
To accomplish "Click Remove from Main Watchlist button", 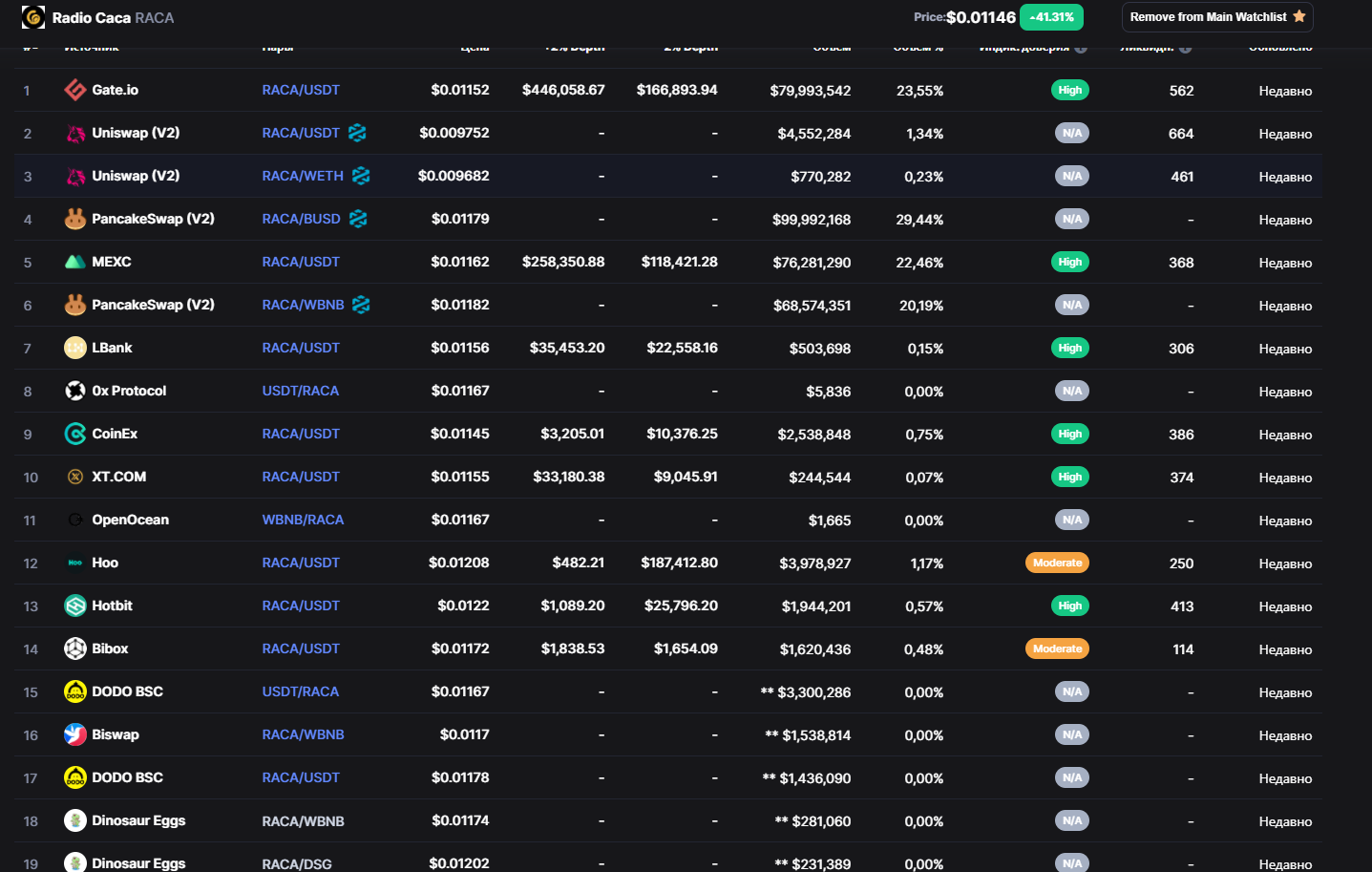I will pyautogui.click(x=1217, y=17).
